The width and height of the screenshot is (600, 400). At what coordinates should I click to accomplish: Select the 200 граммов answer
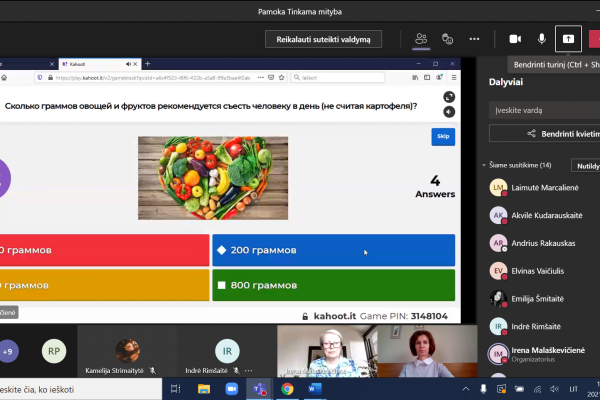click(x=334, y=250)
